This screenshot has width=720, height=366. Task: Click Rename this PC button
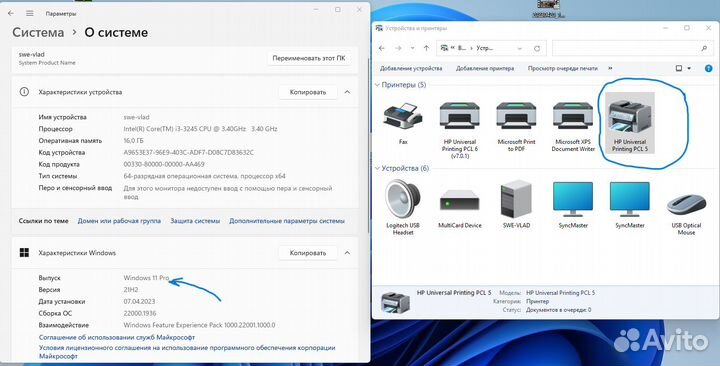coord(309,58)
